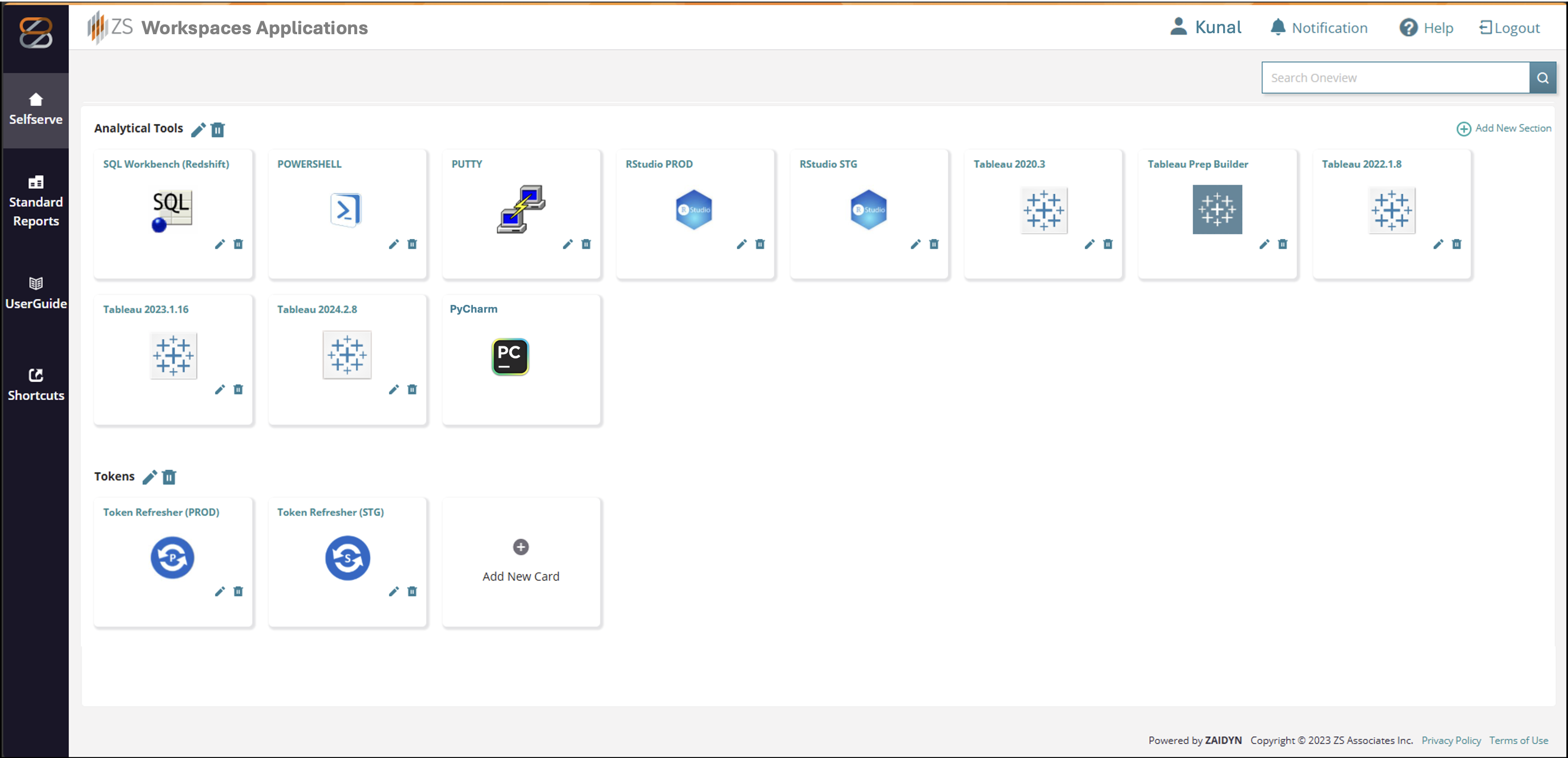Image resolution: width=1568 pixels, height=758 pixels.
Task: Delete the Tableau 2020.3 card
Action: click(x=1108, y=244)
